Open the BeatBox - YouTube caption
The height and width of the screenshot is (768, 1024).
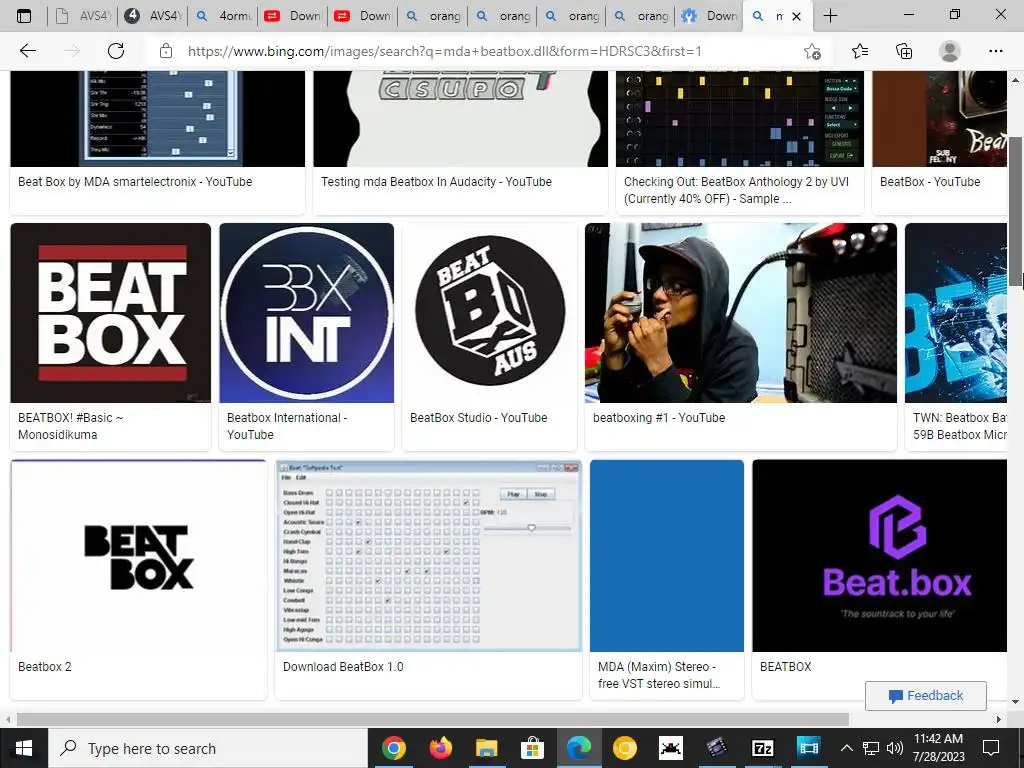(x=930, y=182)
